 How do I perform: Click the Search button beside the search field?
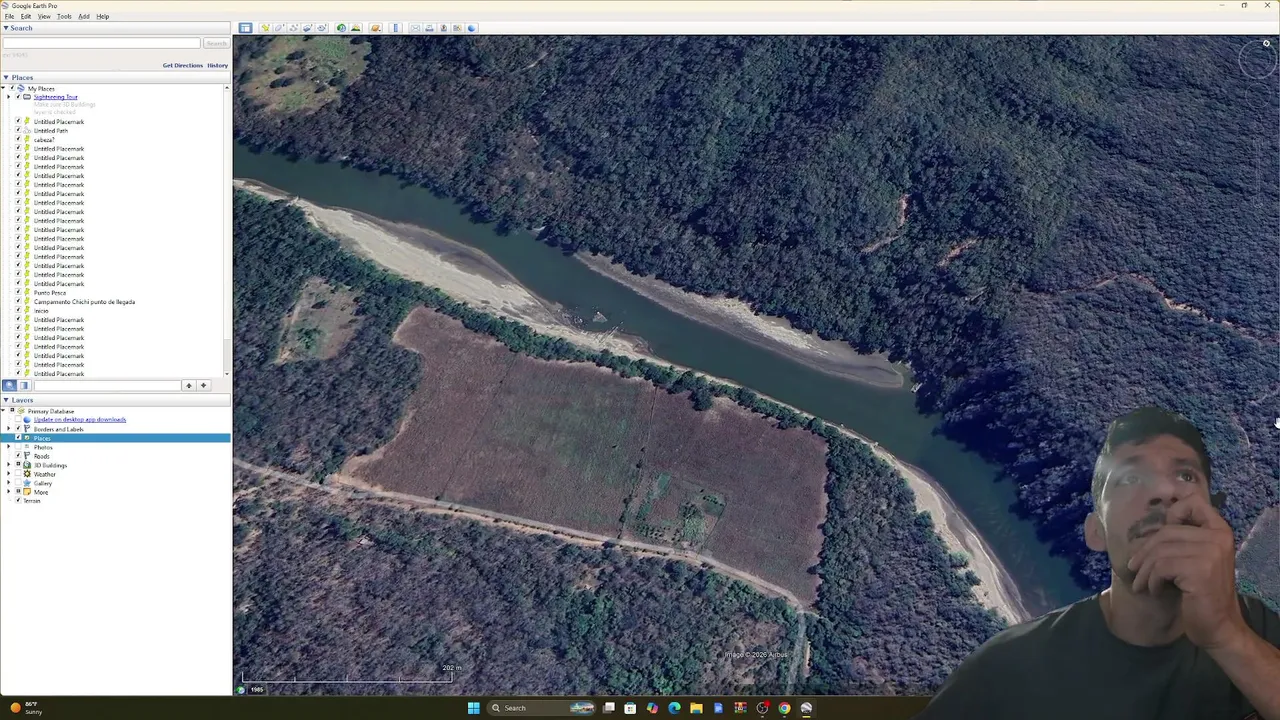216,44
